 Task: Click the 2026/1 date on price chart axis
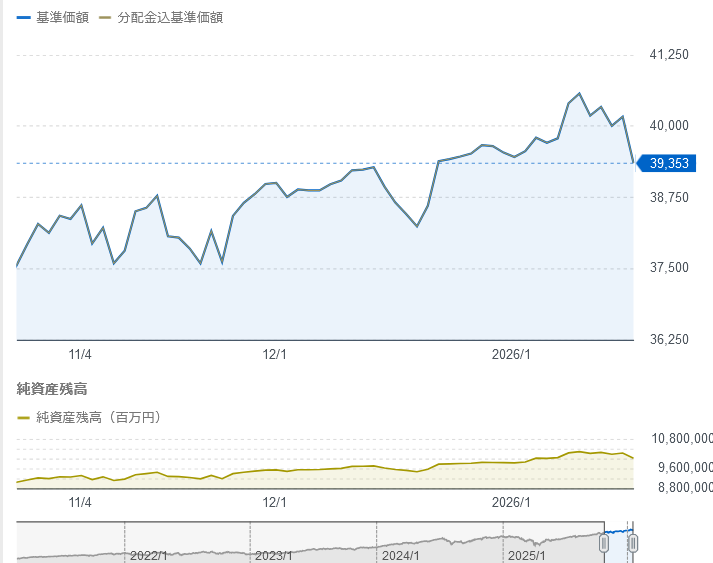click(511, 354)
